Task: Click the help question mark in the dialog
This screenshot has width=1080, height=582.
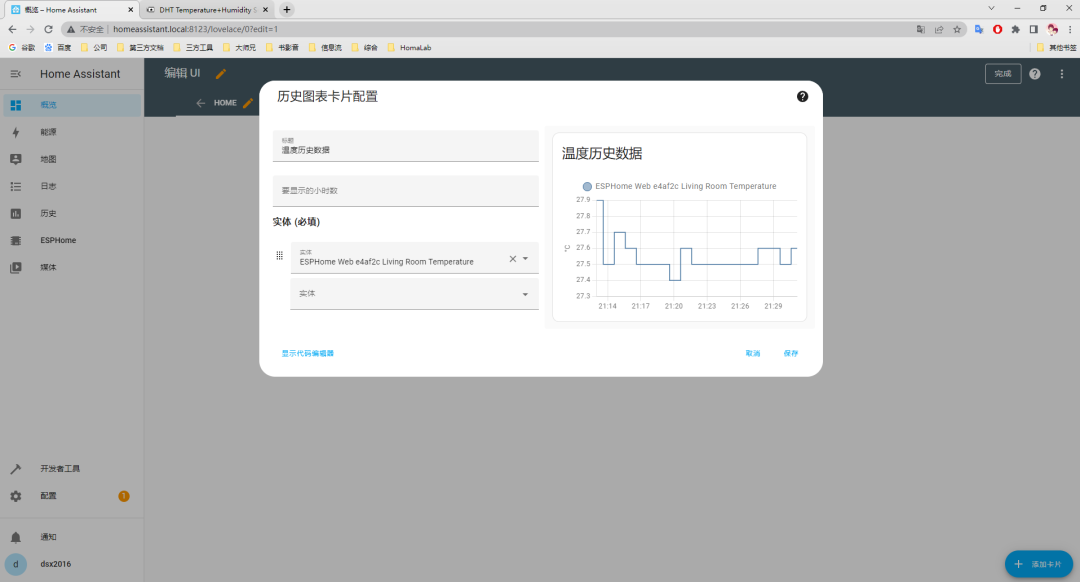Action: (x=801, y=96)
